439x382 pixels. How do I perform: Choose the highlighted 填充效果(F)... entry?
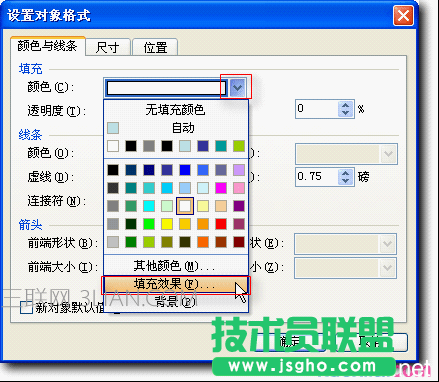click(176, 284)
